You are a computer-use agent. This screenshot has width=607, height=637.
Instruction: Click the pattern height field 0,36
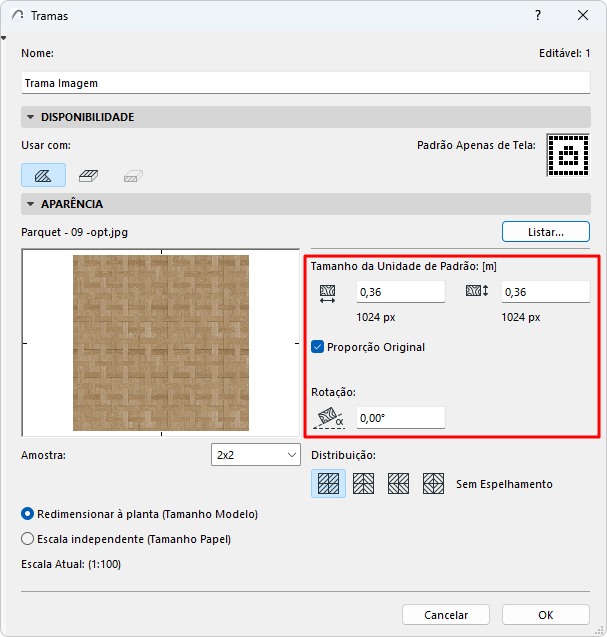click(x=546, y=292)
